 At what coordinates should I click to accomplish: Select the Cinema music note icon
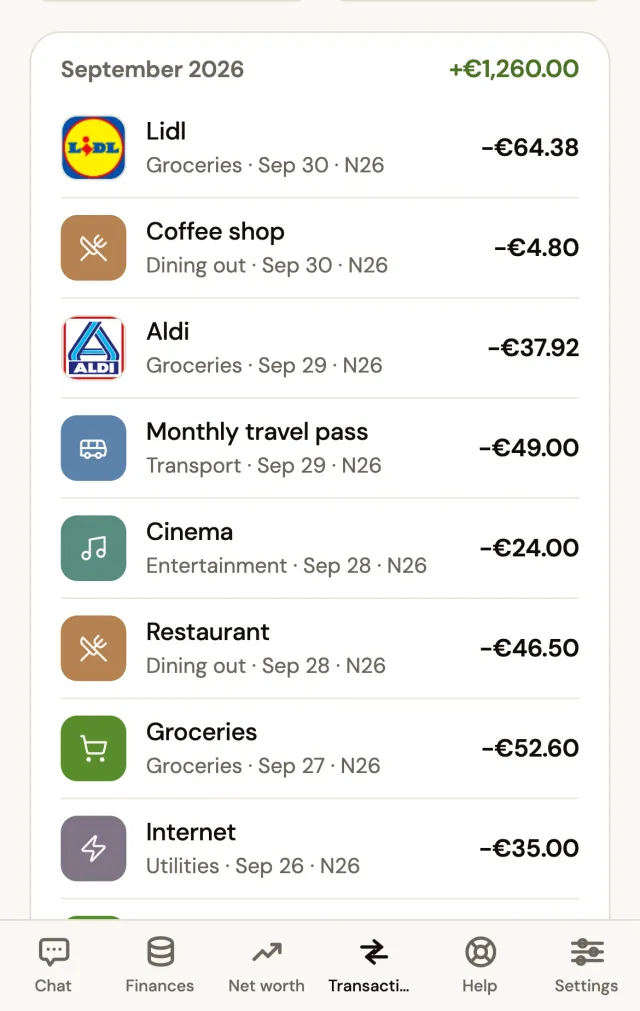[93, 548]
